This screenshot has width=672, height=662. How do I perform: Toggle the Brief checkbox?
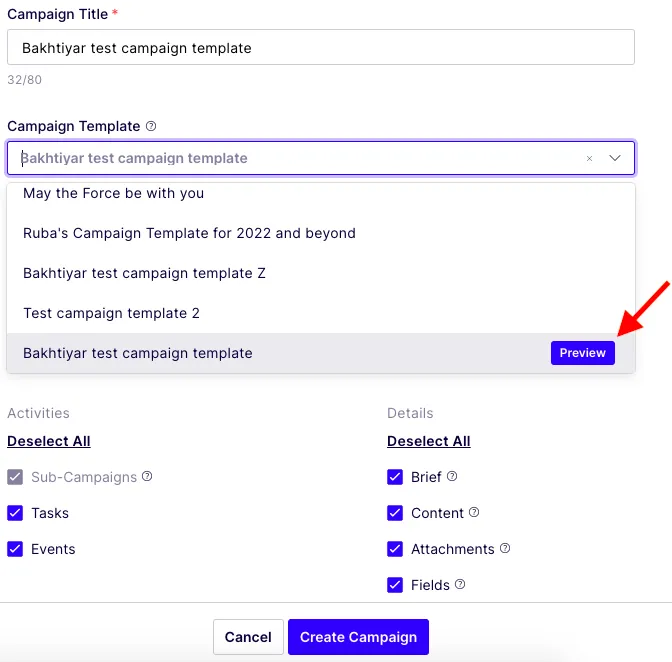(x=395, y=477)
